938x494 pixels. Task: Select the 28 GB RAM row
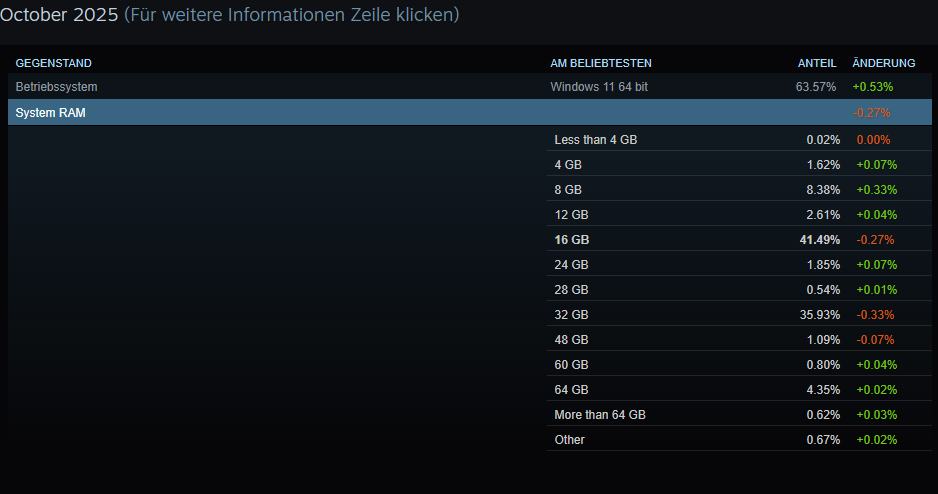(571, 290)
